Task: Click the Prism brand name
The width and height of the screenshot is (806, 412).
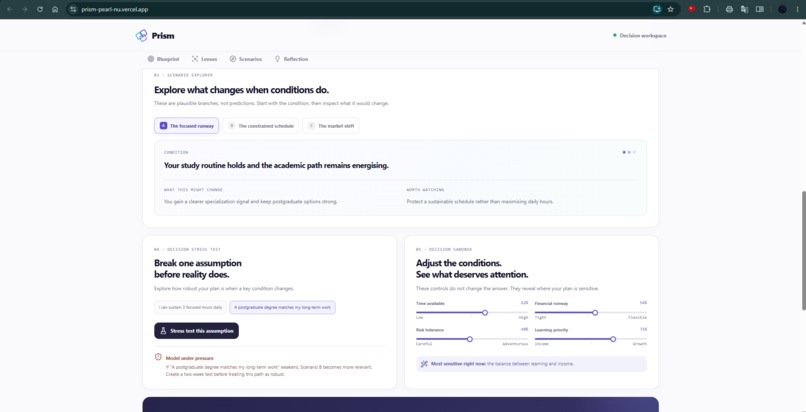Action: pyautogui.click(x=163, y=36)
